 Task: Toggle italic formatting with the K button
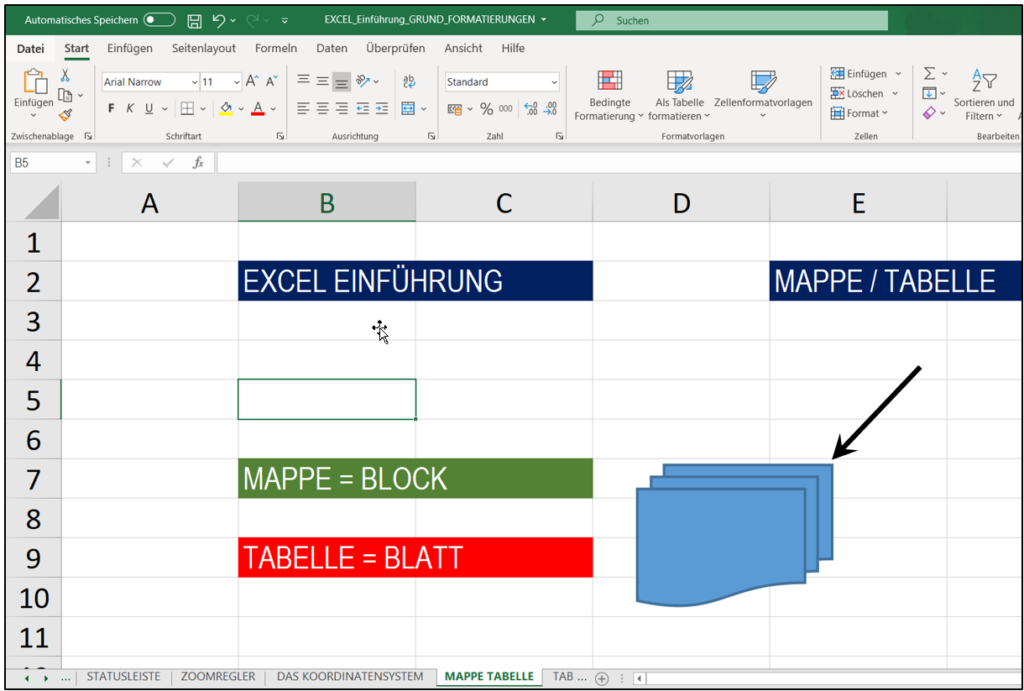(130, 108)
